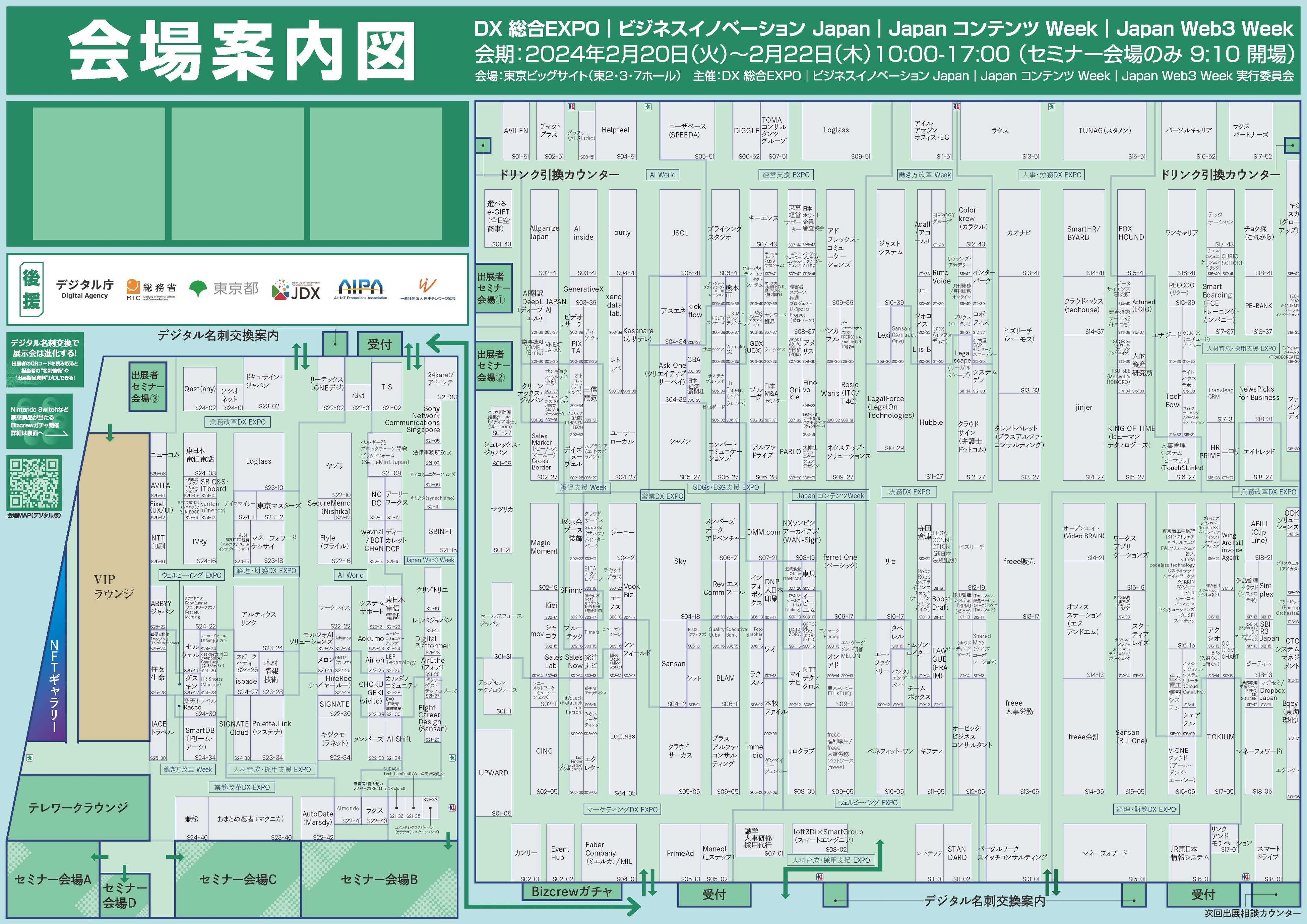Image resolution: width=1307 pixels, height=924 pixels.
Task: Click the green 後援 badge
Action: click(31, 289)
